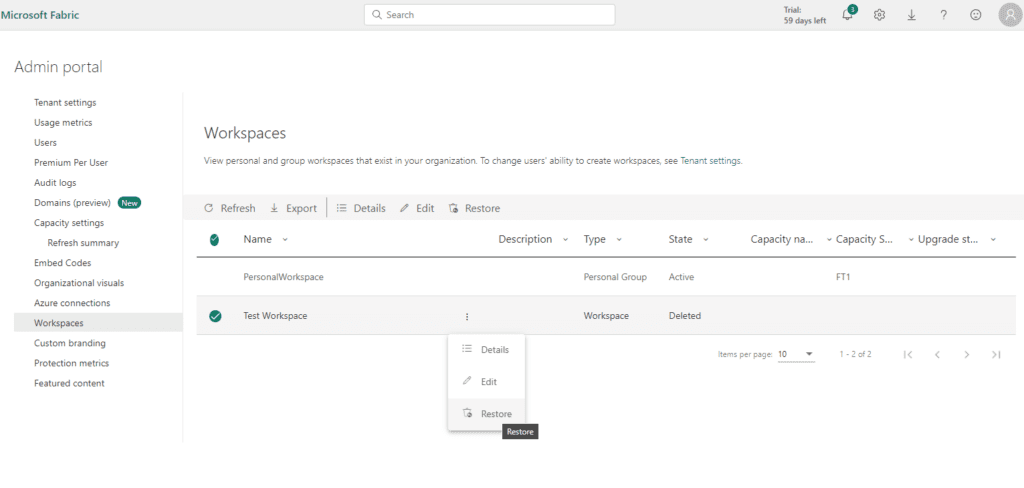This screenshot has height=488, width=1024.
Task: Click the Trial 59 days left indicator
Action: (805, 15)
